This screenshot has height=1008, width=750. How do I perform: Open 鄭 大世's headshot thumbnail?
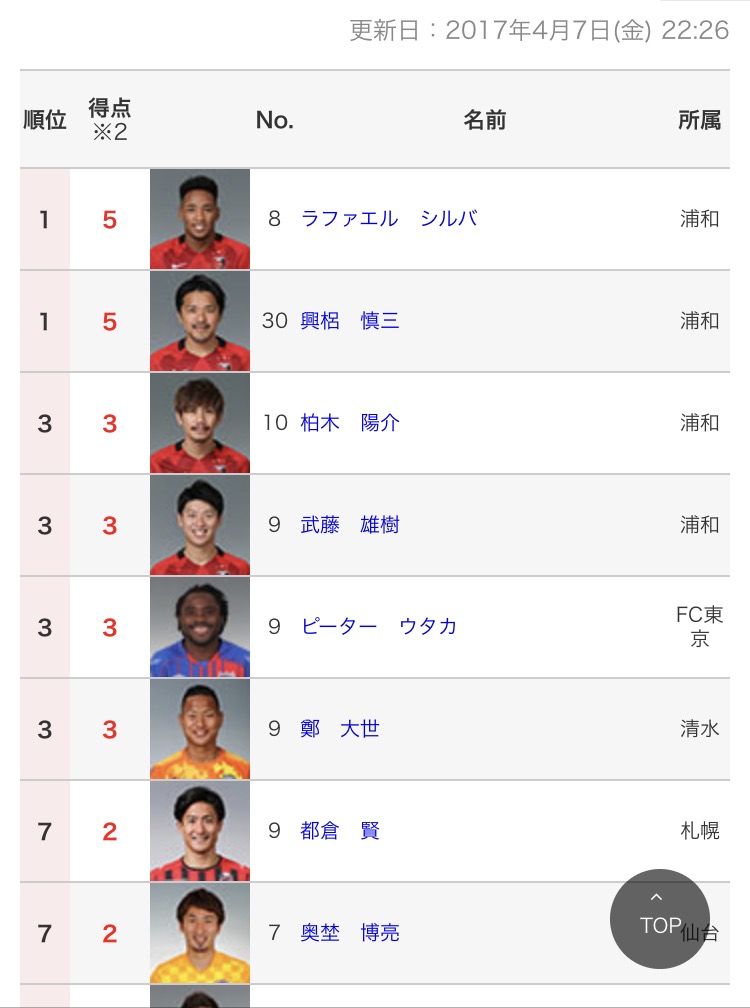(200, 729)
